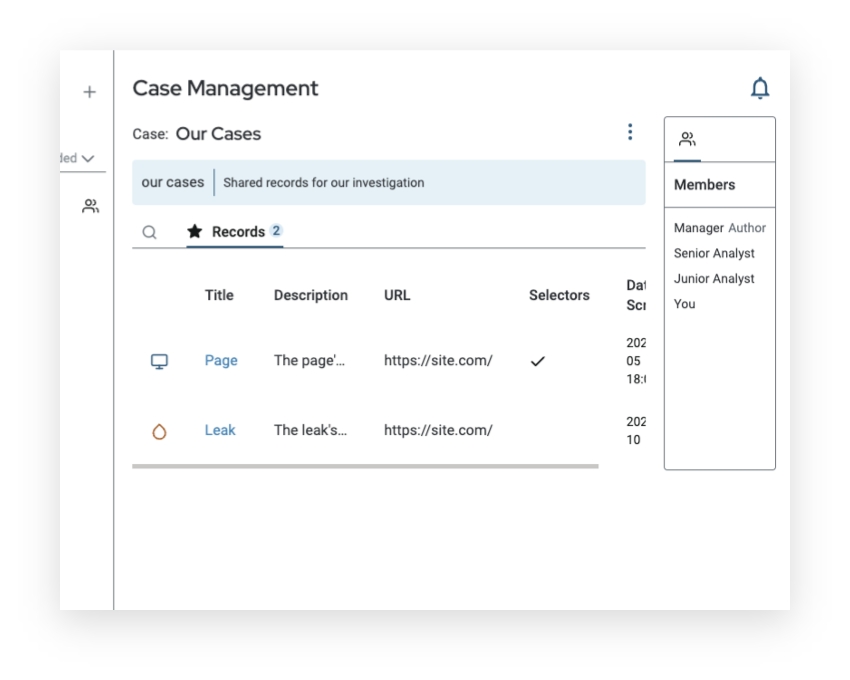
Task: Click the Title column header
Action: tap(219, 295)
